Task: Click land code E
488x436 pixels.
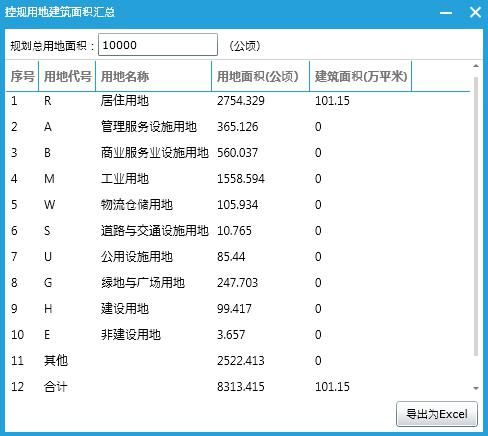Action: point(47,335)
